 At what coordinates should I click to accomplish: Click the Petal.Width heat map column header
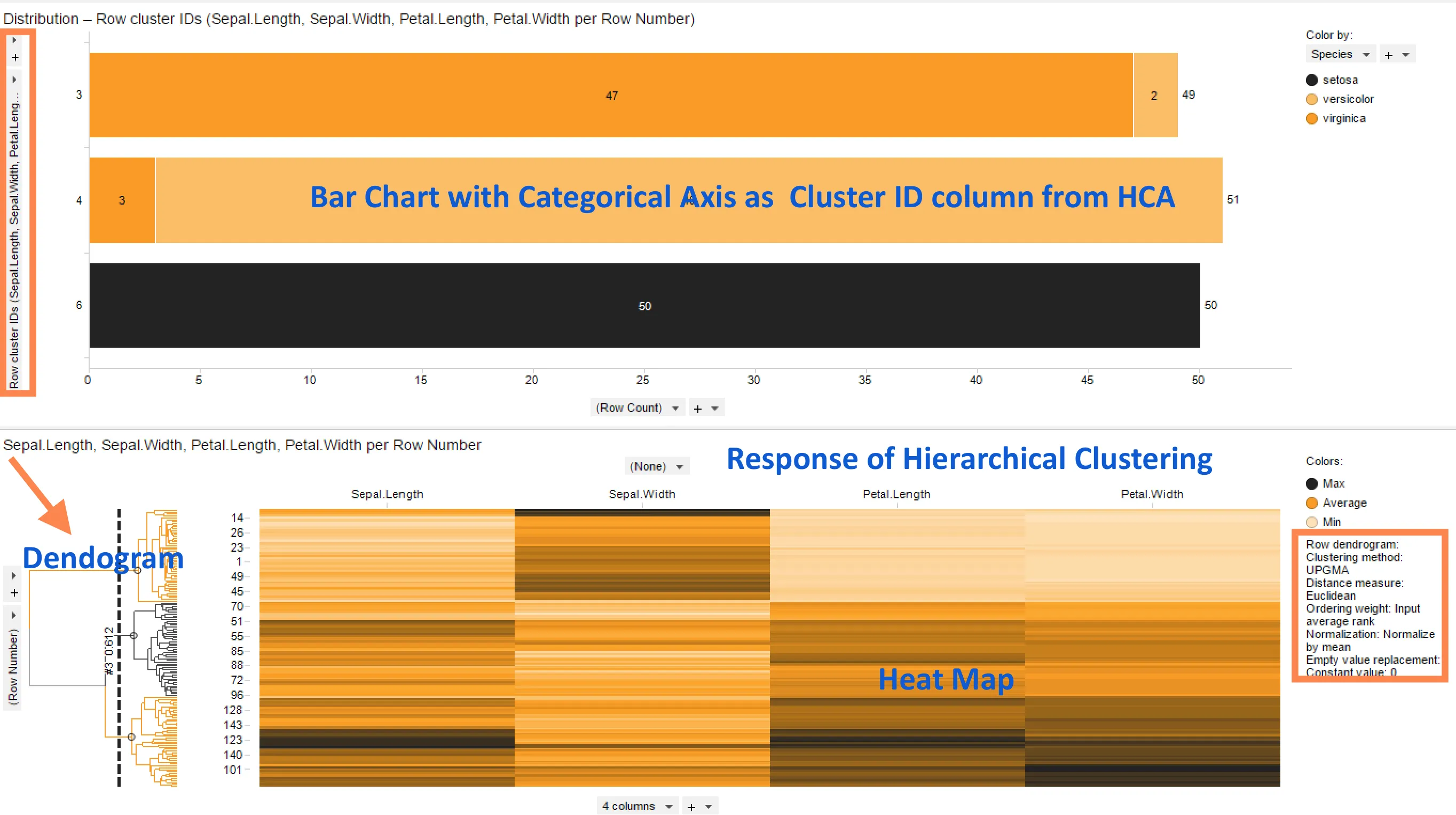1152,494
